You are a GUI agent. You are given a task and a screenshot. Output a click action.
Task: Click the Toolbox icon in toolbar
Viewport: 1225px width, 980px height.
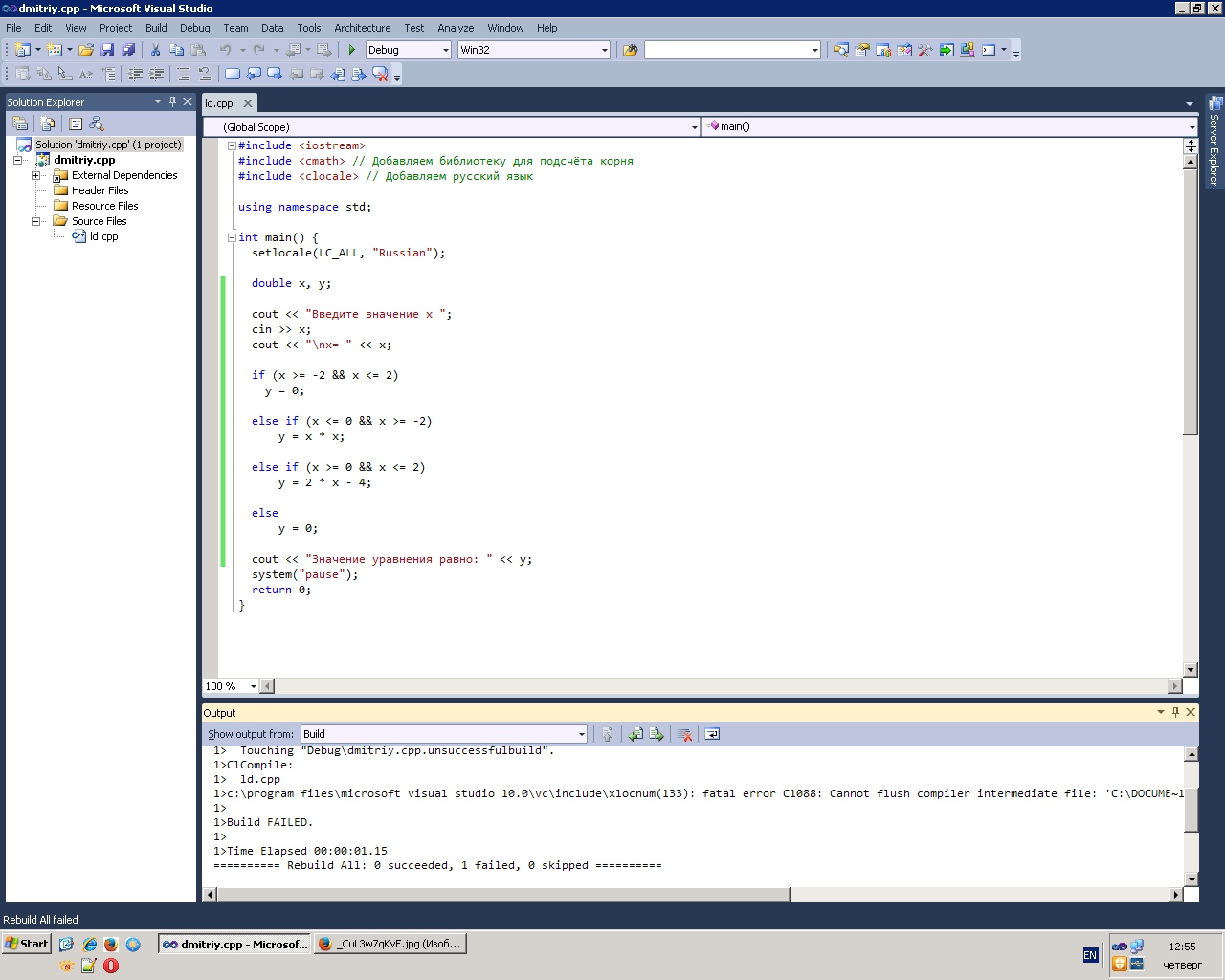pyautogui.click(x=924, y=50)
